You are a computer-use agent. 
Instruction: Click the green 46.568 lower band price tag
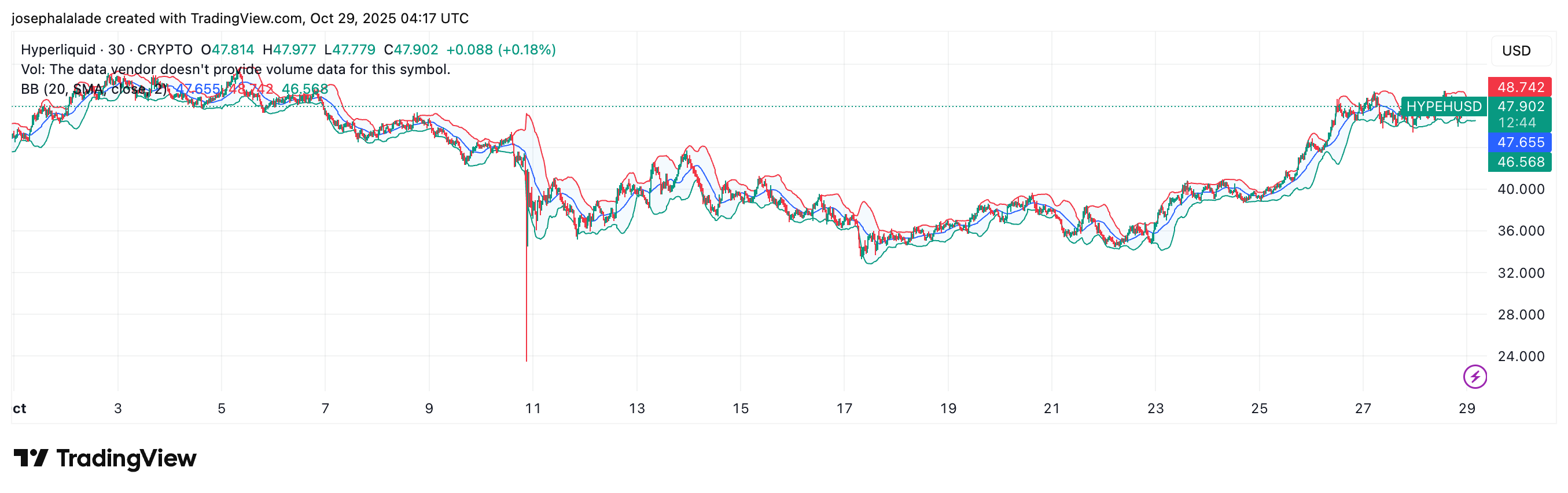pyautogui.click(x=1520, y=162)
